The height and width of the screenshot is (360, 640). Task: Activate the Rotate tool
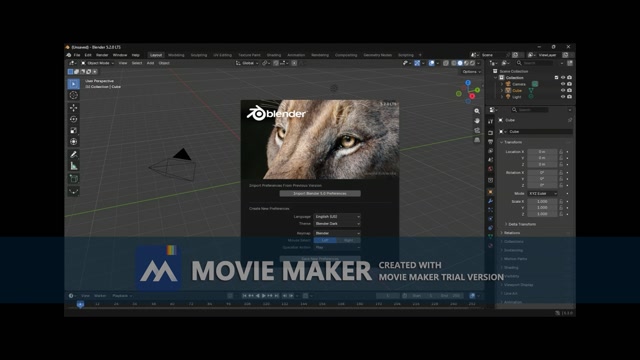tap(73, 119)
